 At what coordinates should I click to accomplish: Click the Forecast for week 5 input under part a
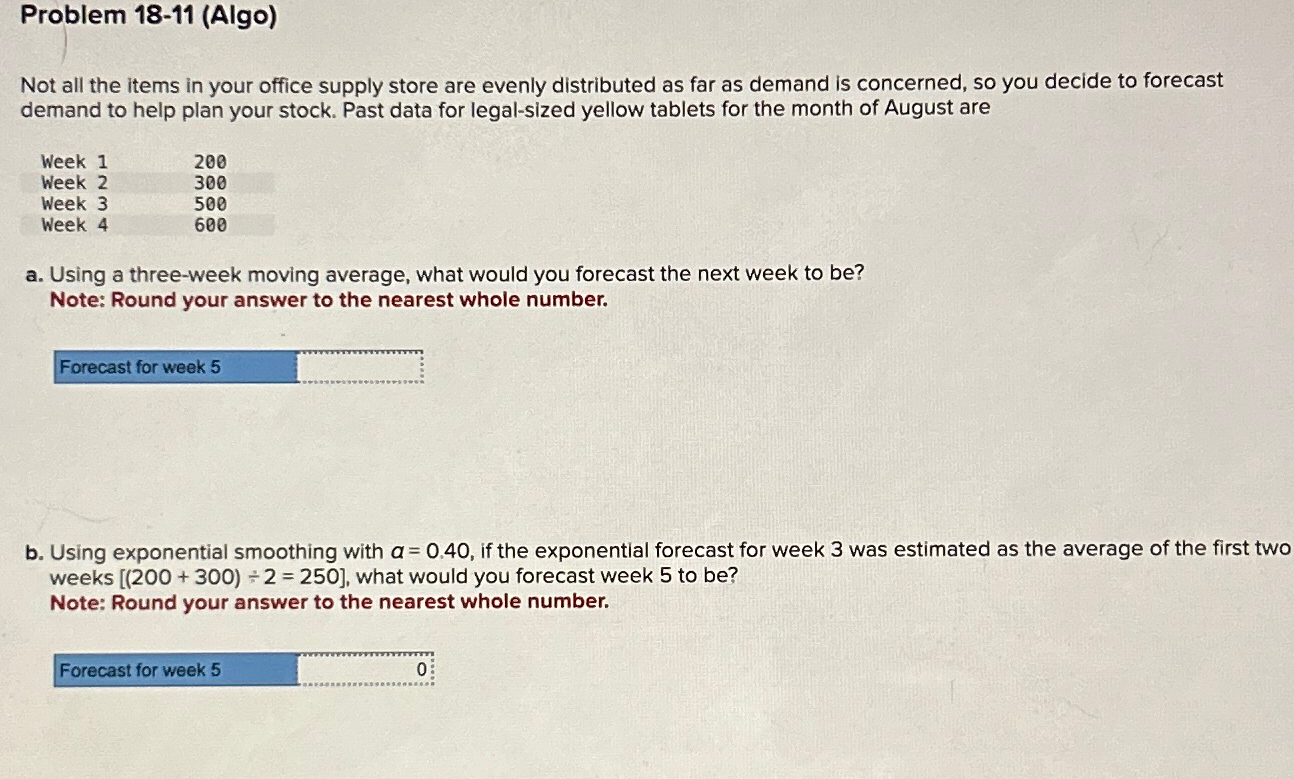click(360, 367)
